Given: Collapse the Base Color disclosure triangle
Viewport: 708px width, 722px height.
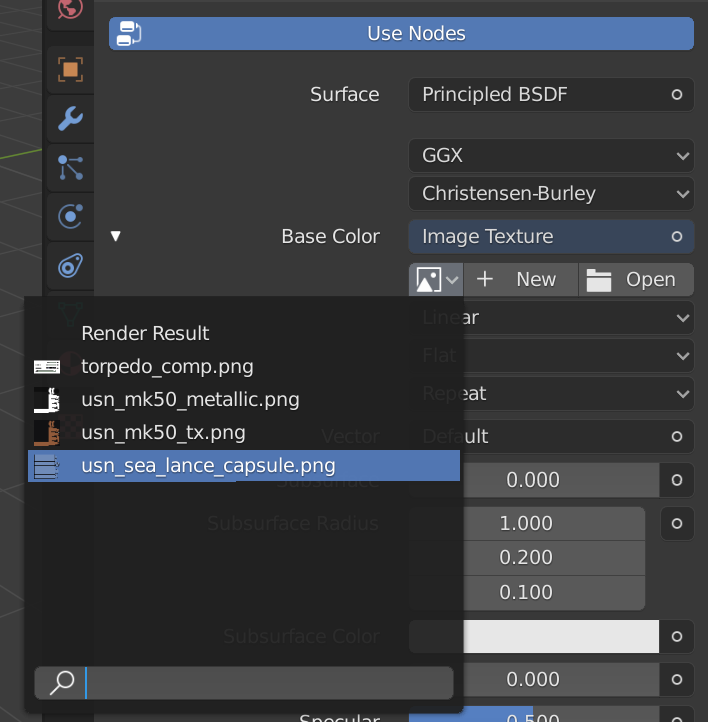Looking at the screenshot, I should (x=116, y=236).
